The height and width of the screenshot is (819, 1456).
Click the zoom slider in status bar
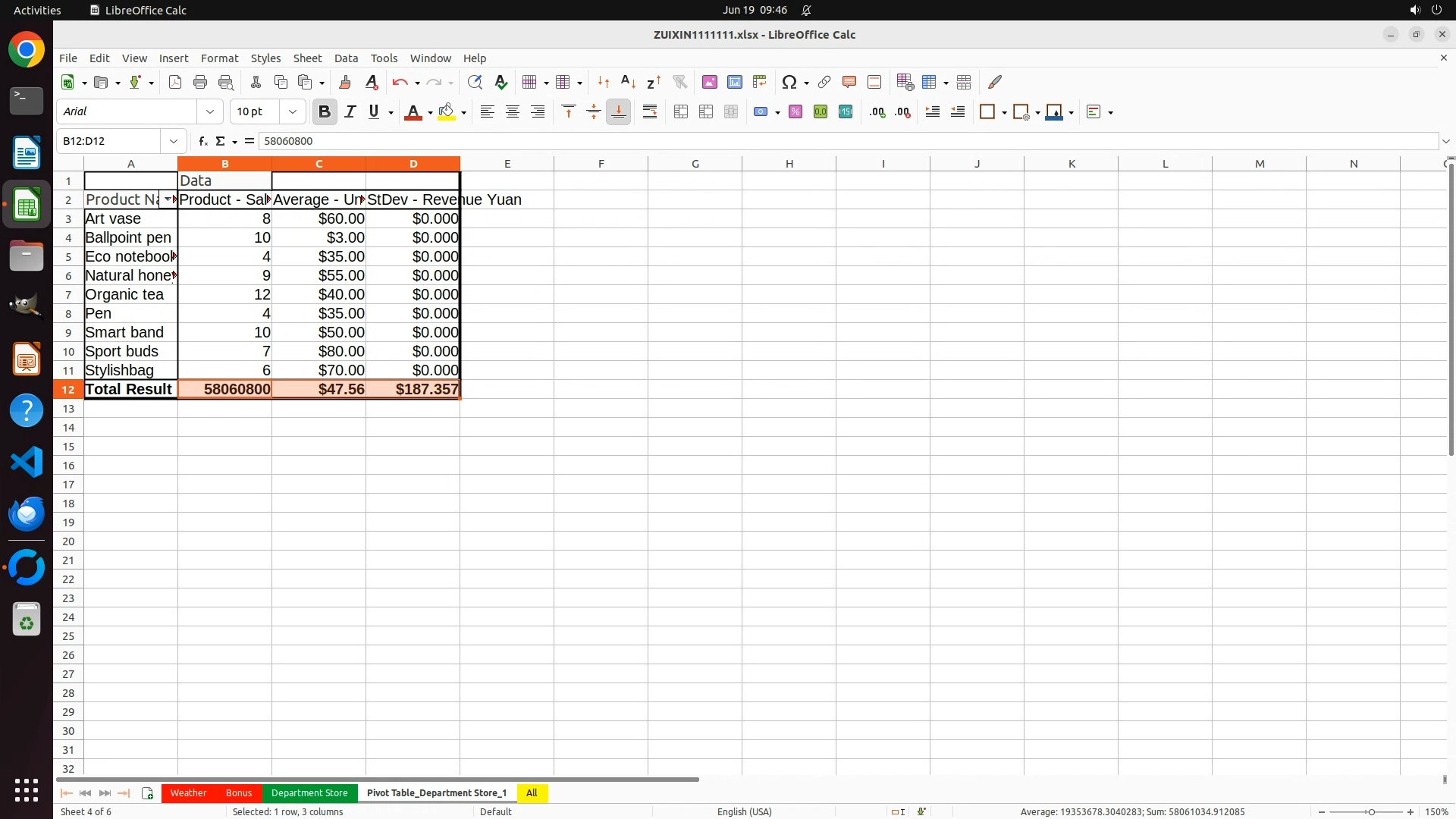click(1370, 811)
